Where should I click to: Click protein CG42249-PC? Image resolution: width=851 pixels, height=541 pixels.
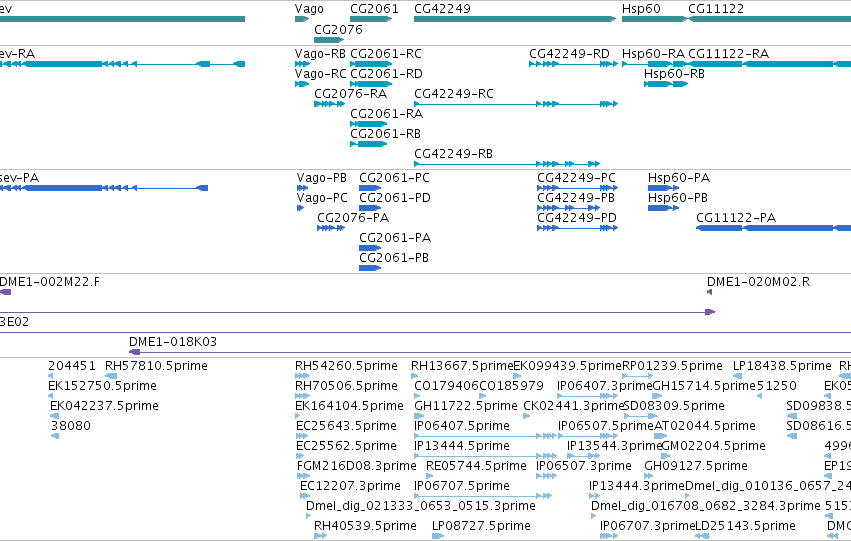[x=576, y=178]
